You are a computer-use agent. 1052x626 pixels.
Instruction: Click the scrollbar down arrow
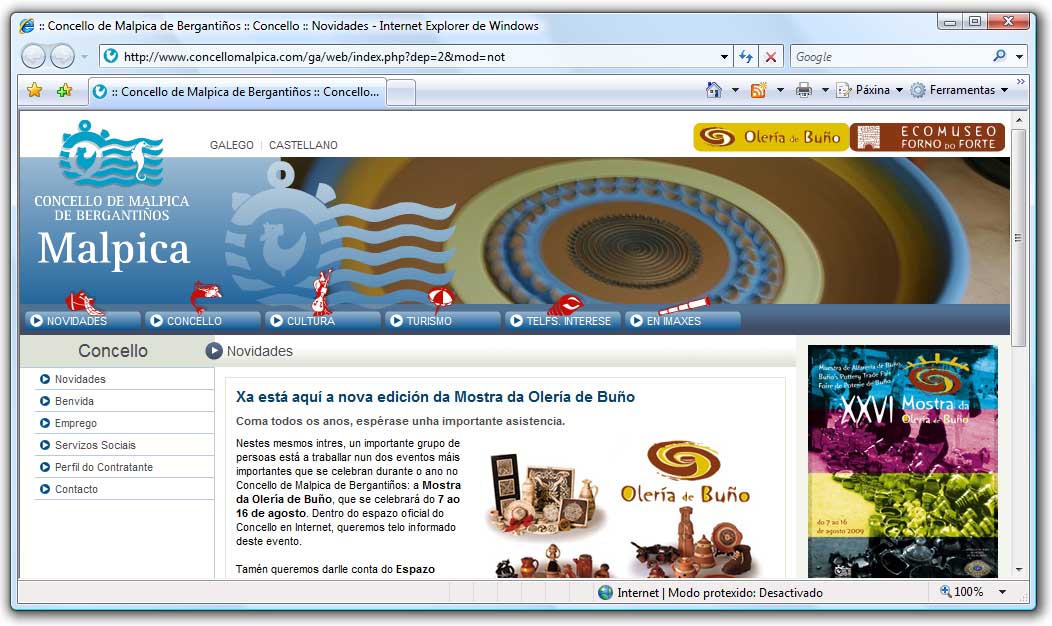(1018, 570)
